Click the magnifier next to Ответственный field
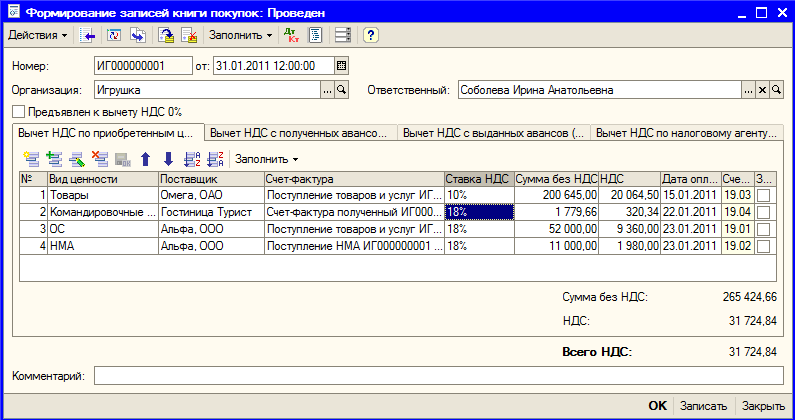This screenshot has width=795, height=420. (x=776, y=90)
